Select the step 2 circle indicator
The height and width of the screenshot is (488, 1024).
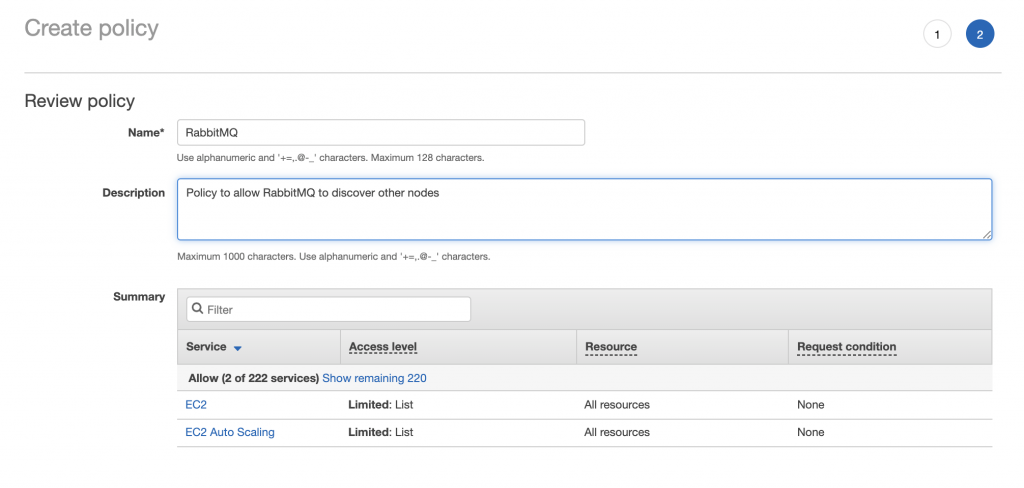pyautogui.click(x=980, y=35)
